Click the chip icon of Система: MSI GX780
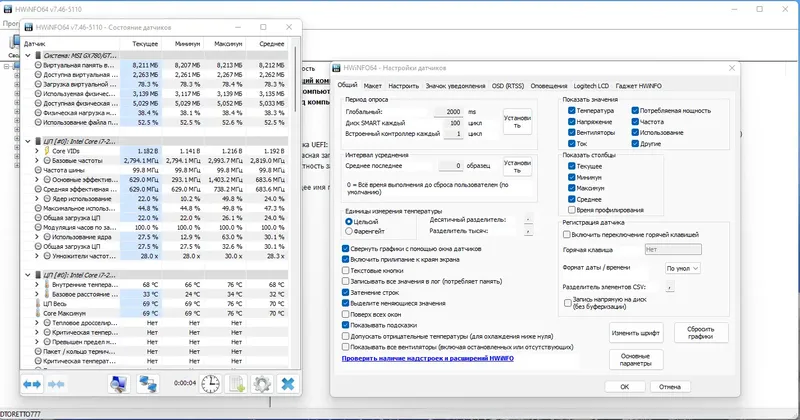 [x=38, y=55]
